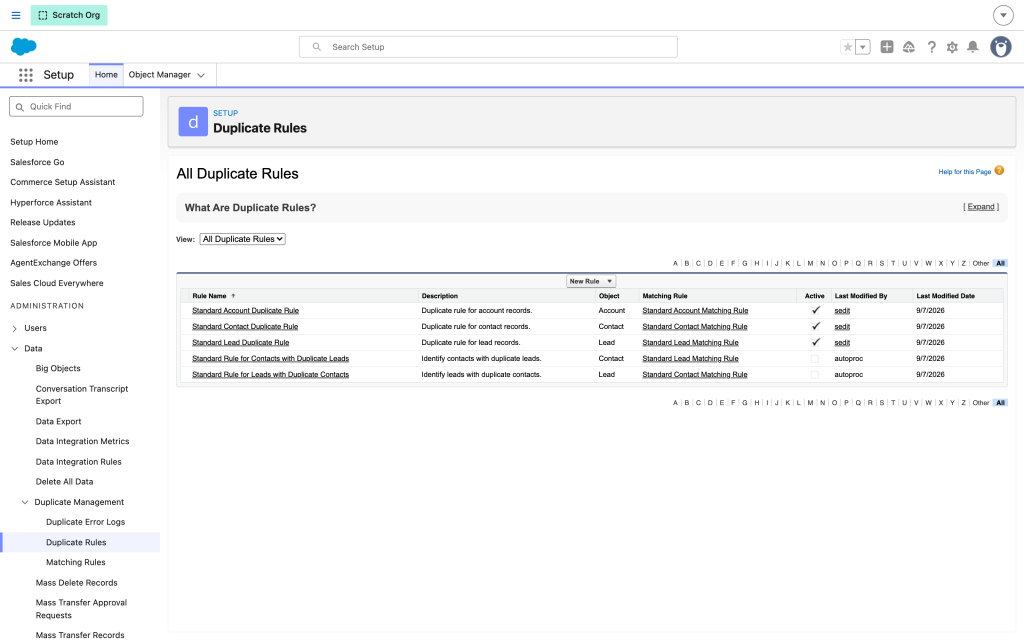
Task: Open Matching Rules in sidebar
Action: click(76, 562)
